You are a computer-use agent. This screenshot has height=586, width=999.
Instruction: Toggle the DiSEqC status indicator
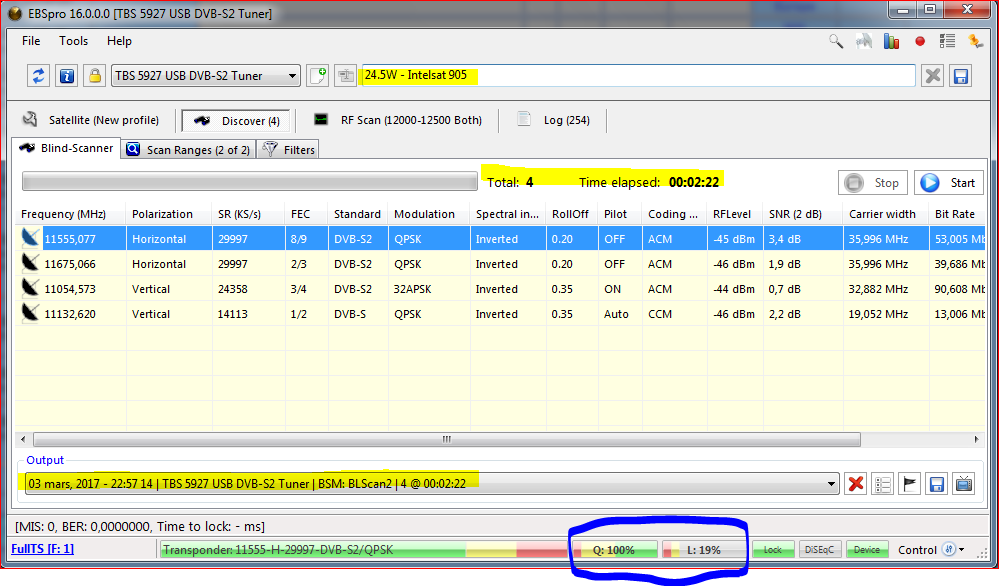click(x=820, y=550)
